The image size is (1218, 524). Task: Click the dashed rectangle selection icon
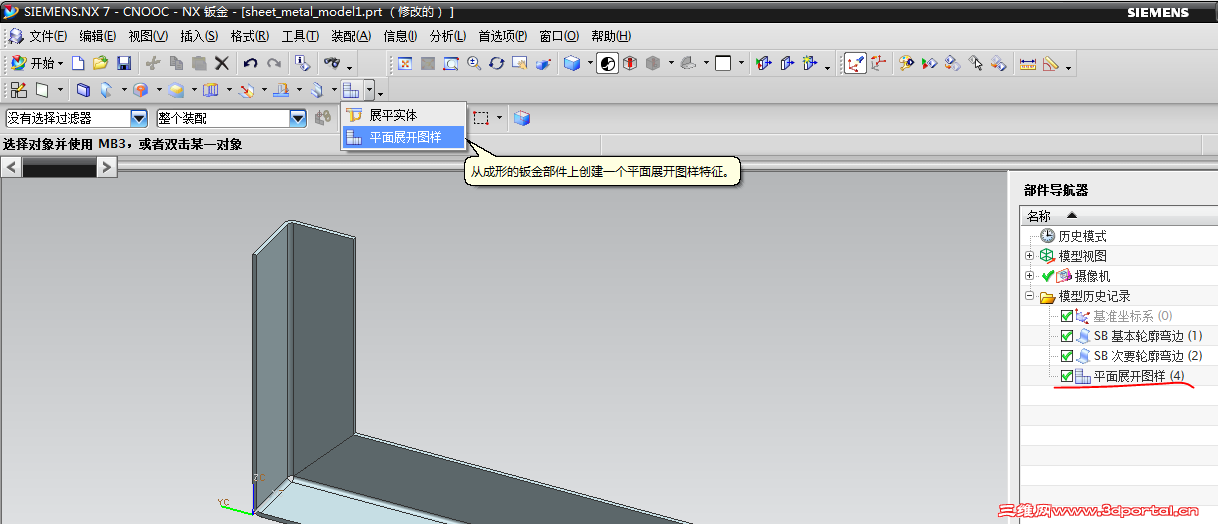tap(481, 118)
